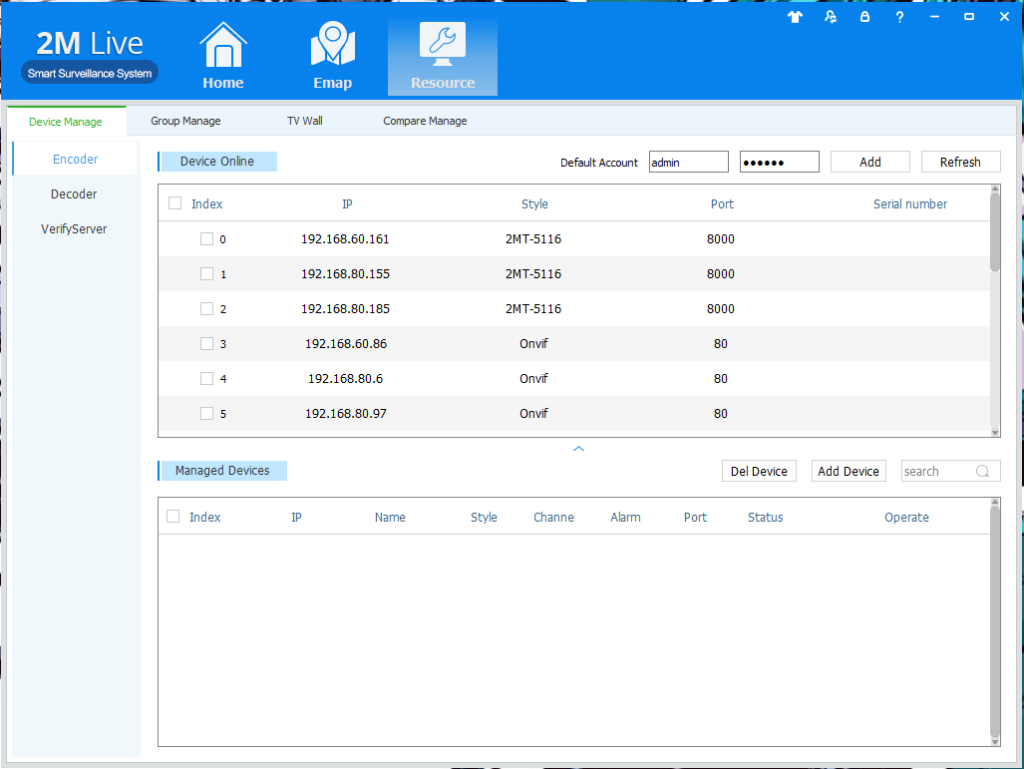Switch to the Group Manage tab

click(185, 120)
